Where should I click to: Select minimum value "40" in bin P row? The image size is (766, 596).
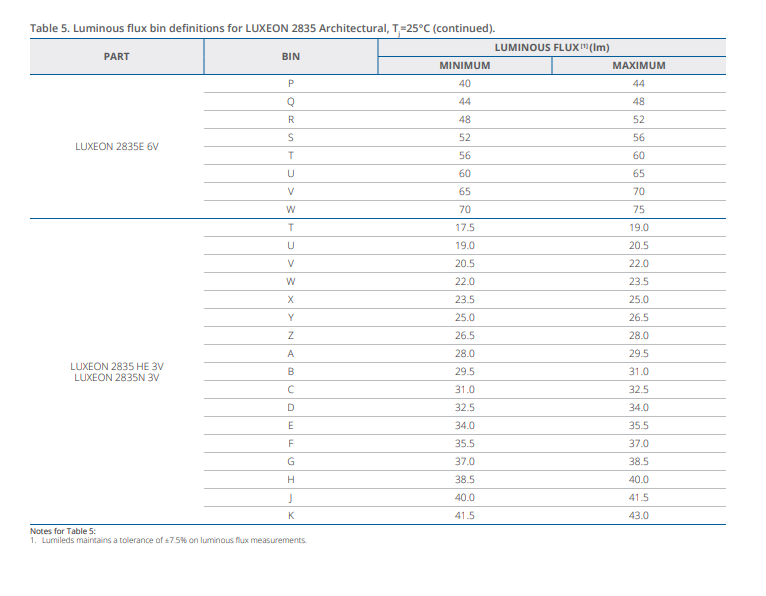pos(465,84)
